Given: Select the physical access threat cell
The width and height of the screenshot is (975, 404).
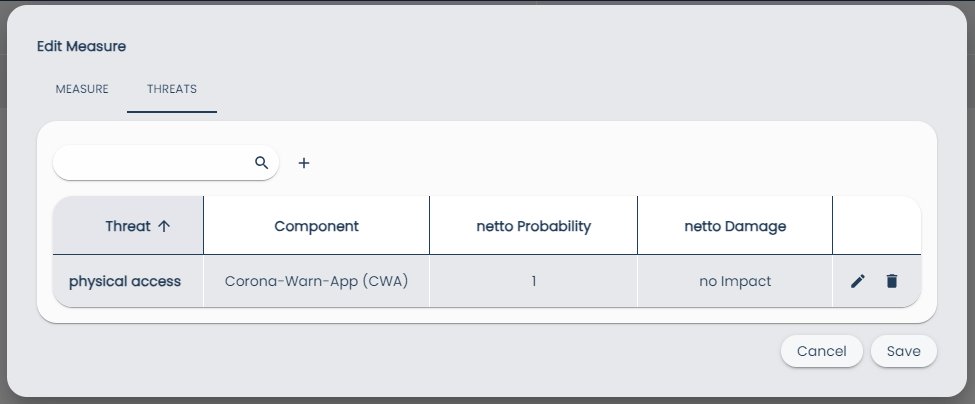Looking at the screenshot, I should coord(125,281).
